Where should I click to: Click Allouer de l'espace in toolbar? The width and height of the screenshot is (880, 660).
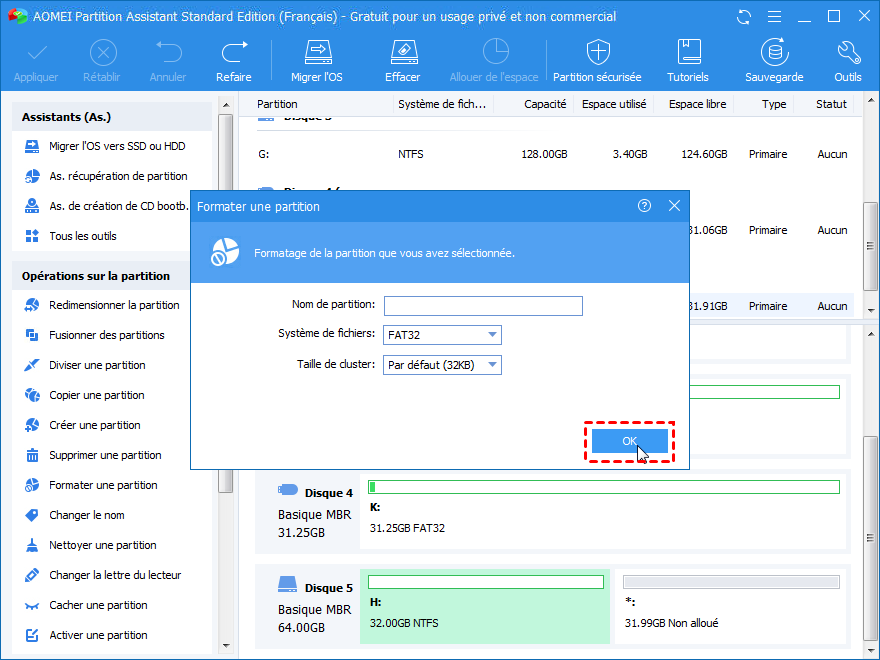coord(494,61)
